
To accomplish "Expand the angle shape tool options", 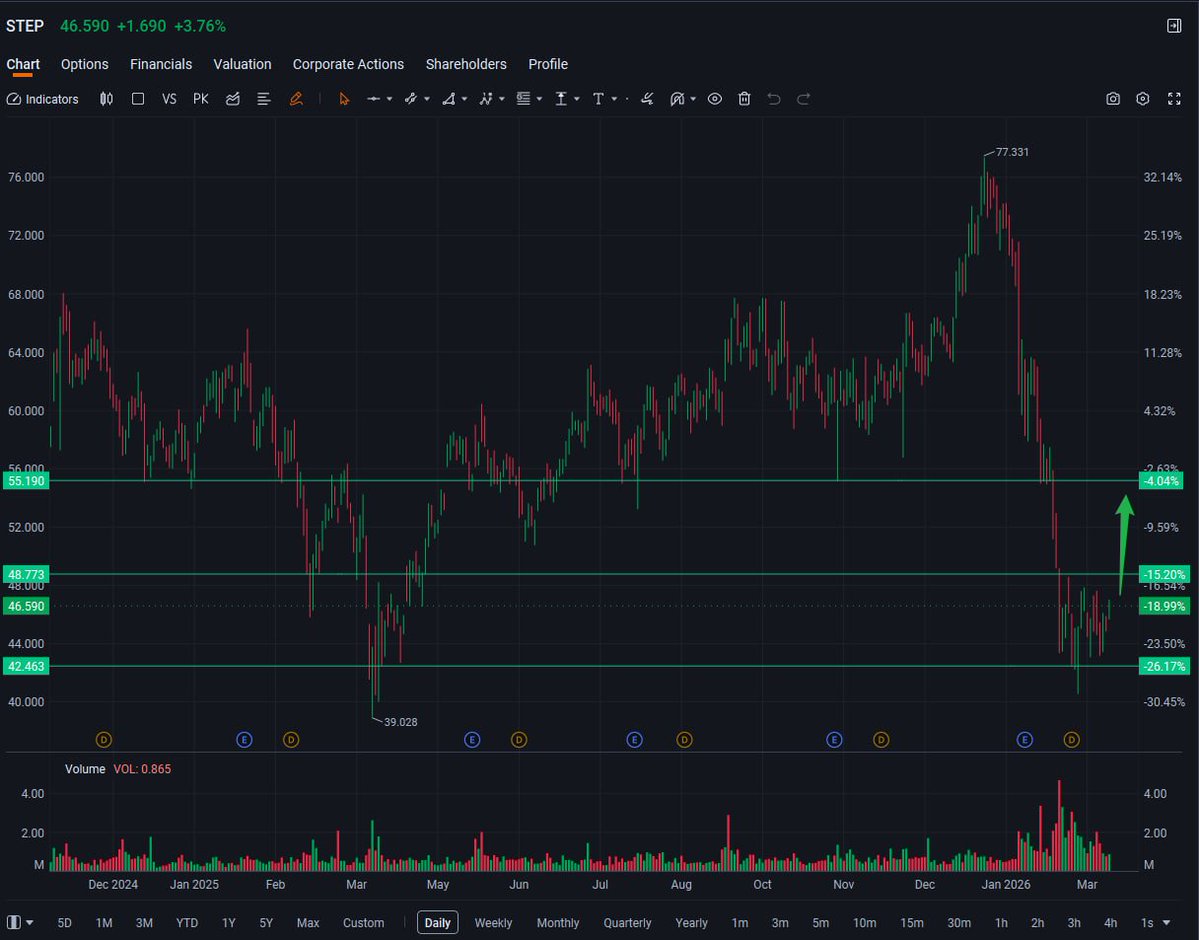I will 464,99.
